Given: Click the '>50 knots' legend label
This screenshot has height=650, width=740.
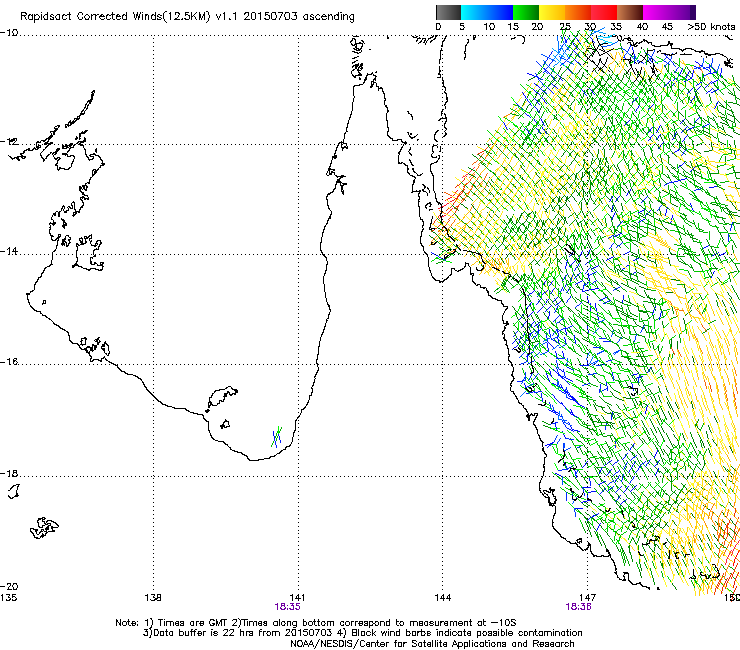Looking at the screenshot, I should point(711,27).
